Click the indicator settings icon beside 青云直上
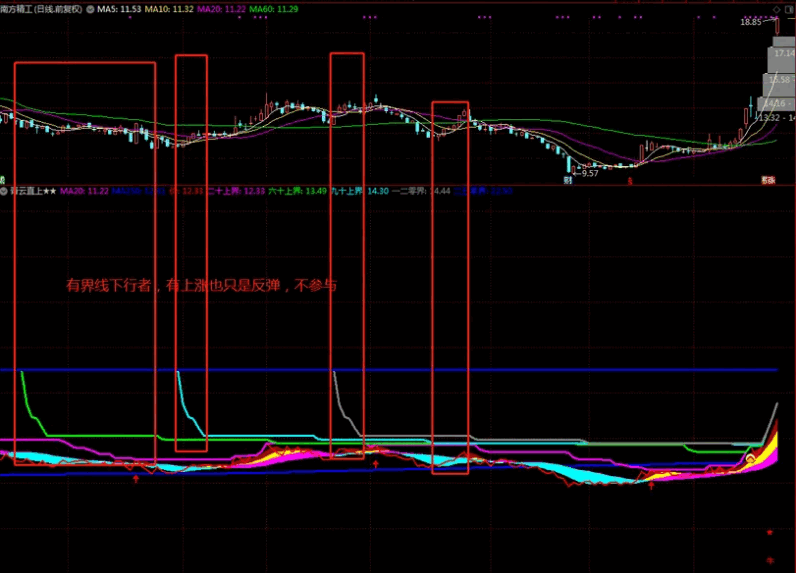The image size is (796, 573). [x=4, y=191]
